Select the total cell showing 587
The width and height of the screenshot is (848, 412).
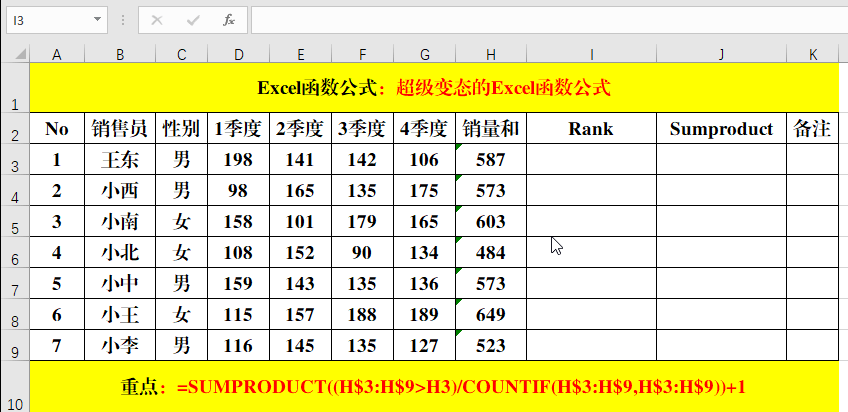(x=491, y=159)
